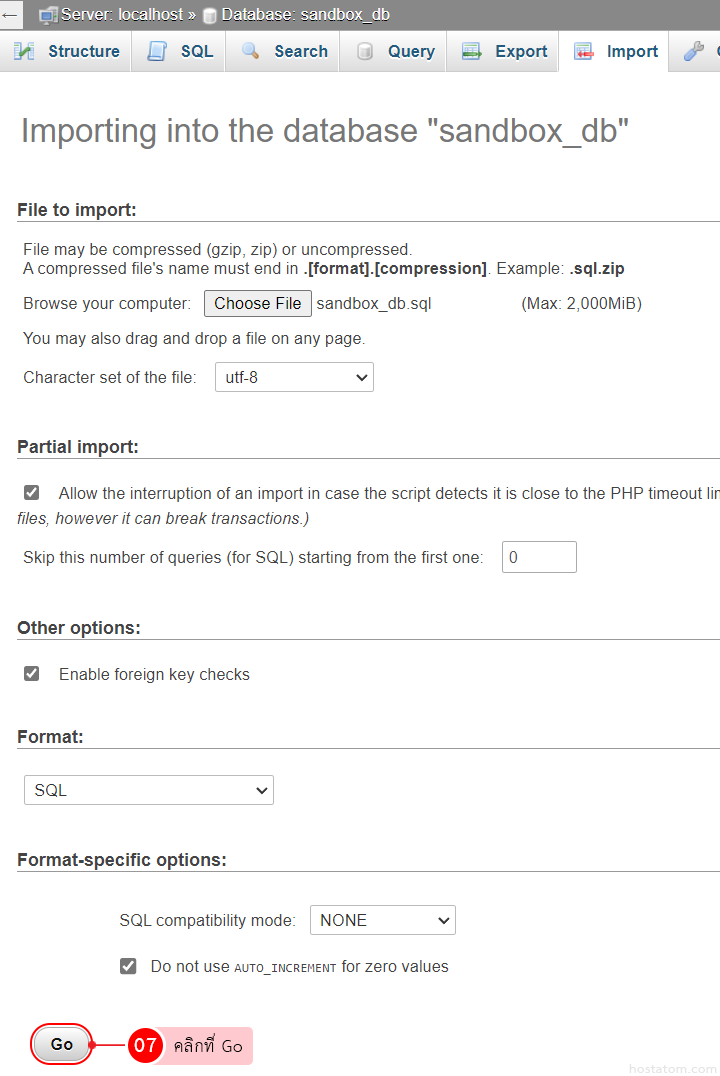Click the Structure tab icon

pyautogui.click(x=24, y=52)
